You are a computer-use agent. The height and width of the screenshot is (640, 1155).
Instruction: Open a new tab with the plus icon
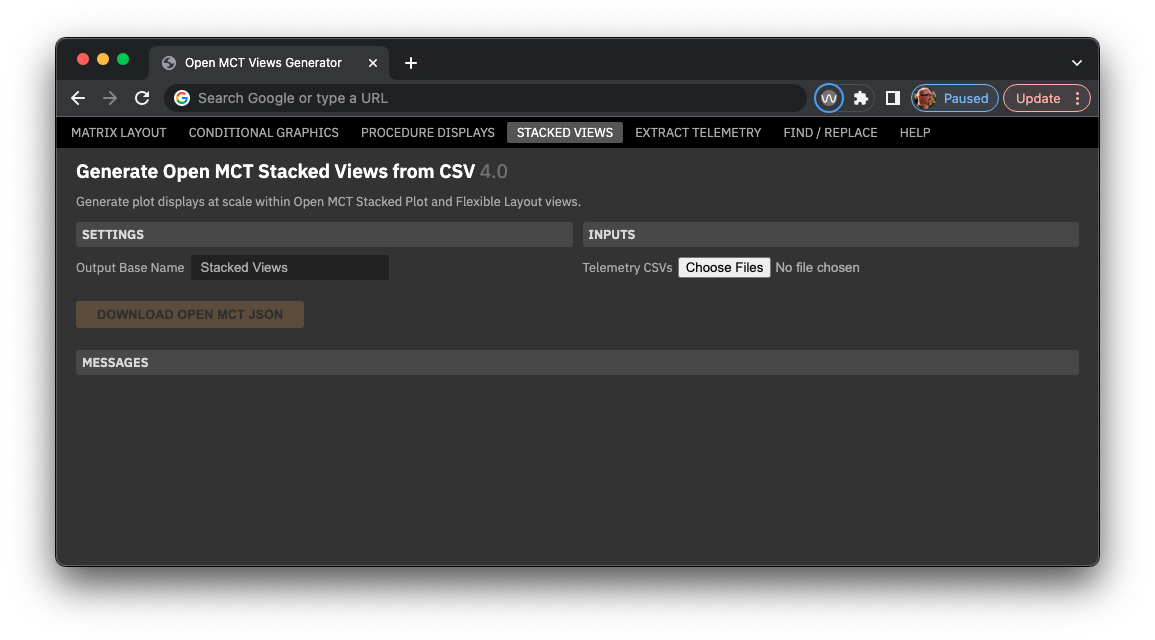click(411, 63)
